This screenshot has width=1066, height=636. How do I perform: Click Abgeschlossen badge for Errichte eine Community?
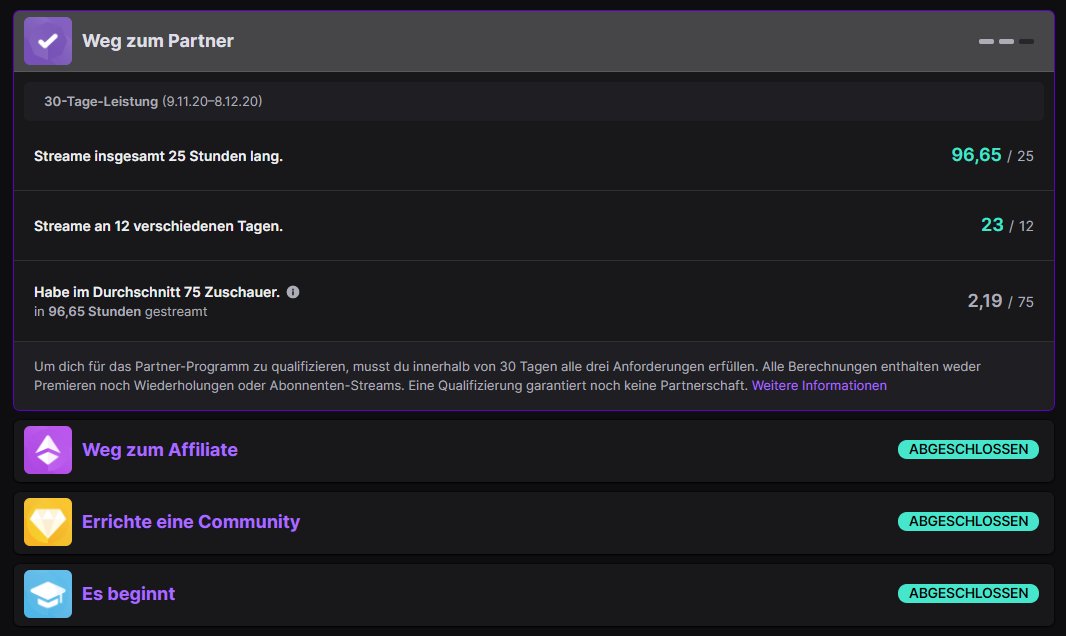[968, 521]
